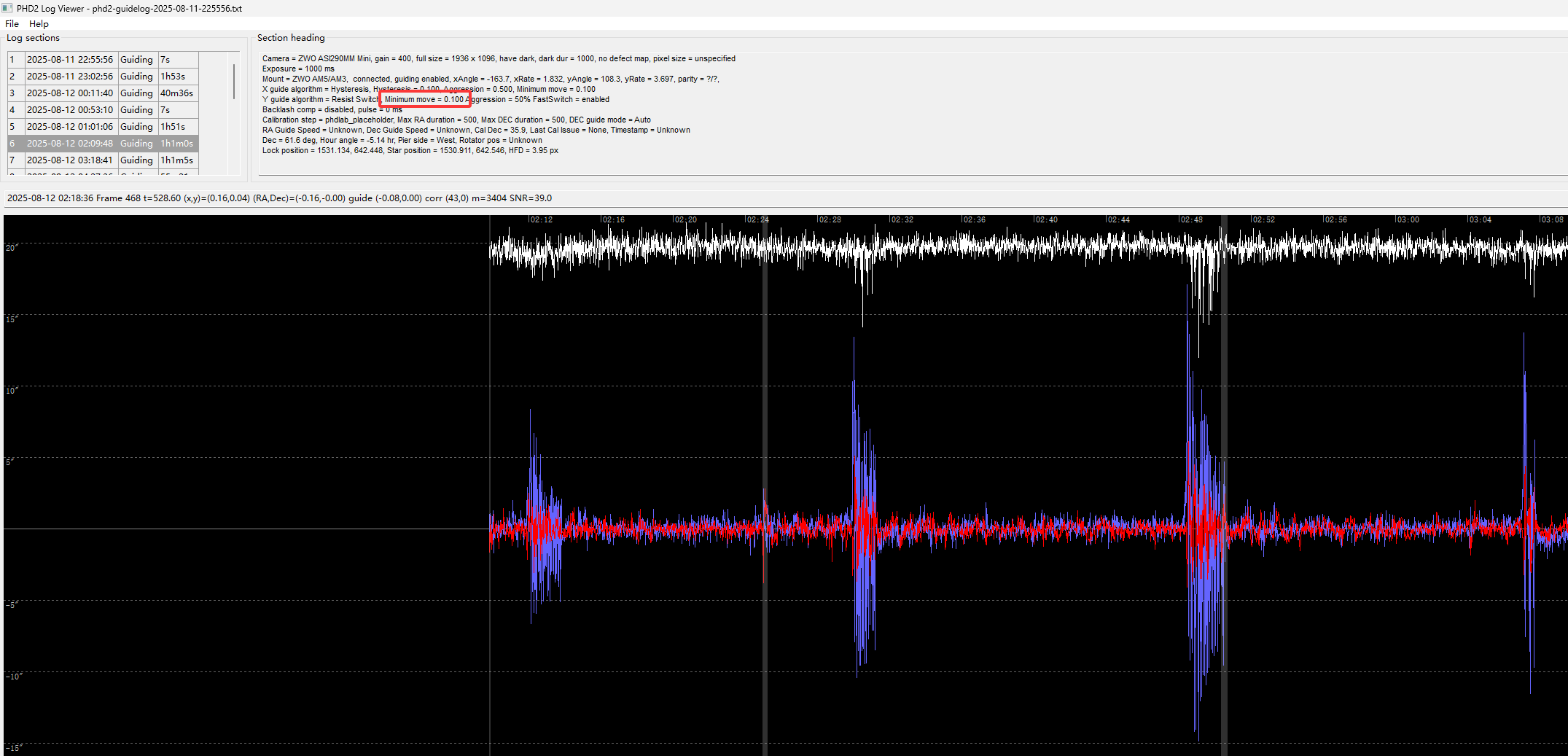Click the Section heading panel label
The width and height of the screenshot is (1568, 756).
click(x=291, y=38)
